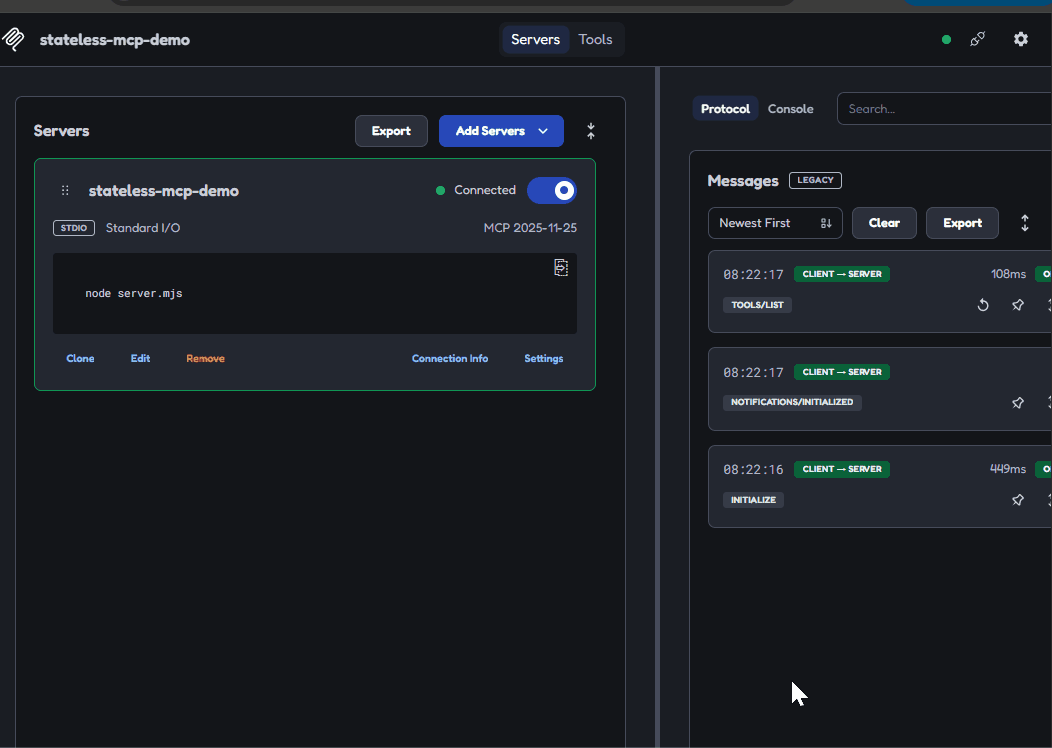The image size is (1052, 748).
Task: Toggle the stateless-mcp-demo server connection switch
Action: coord(551,191)
